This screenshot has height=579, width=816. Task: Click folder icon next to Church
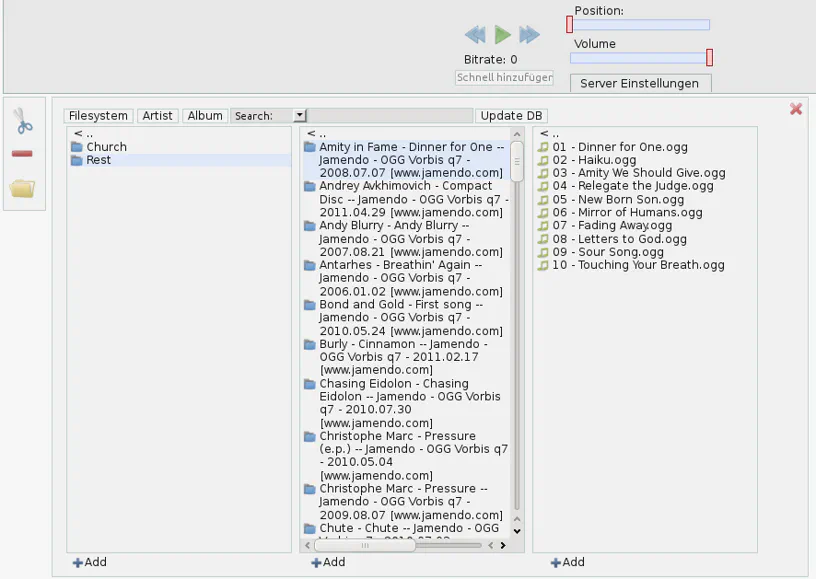[x=77, y=147]
